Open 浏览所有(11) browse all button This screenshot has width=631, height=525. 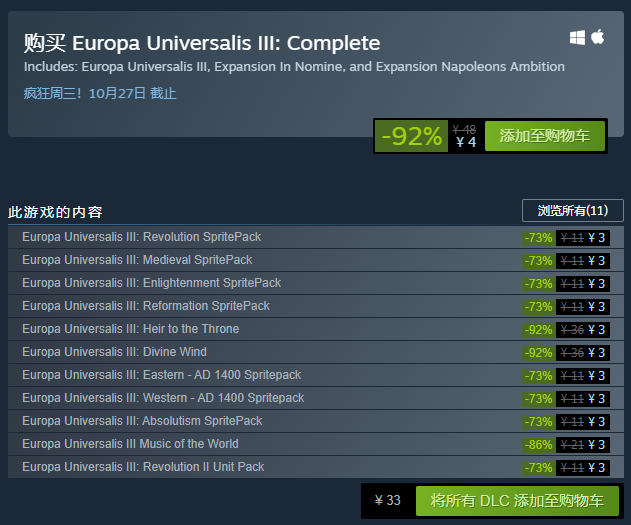point(572,210)
